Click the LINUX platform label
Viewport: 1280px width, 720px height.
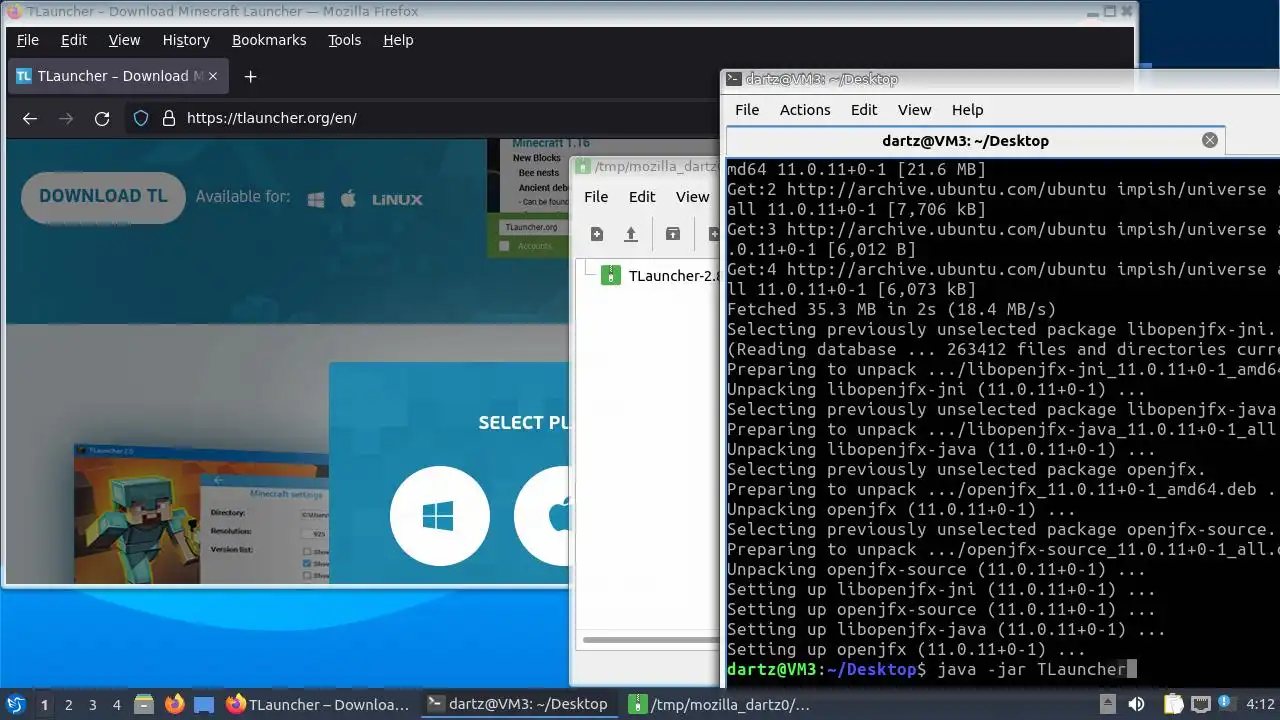coord(397,199)
